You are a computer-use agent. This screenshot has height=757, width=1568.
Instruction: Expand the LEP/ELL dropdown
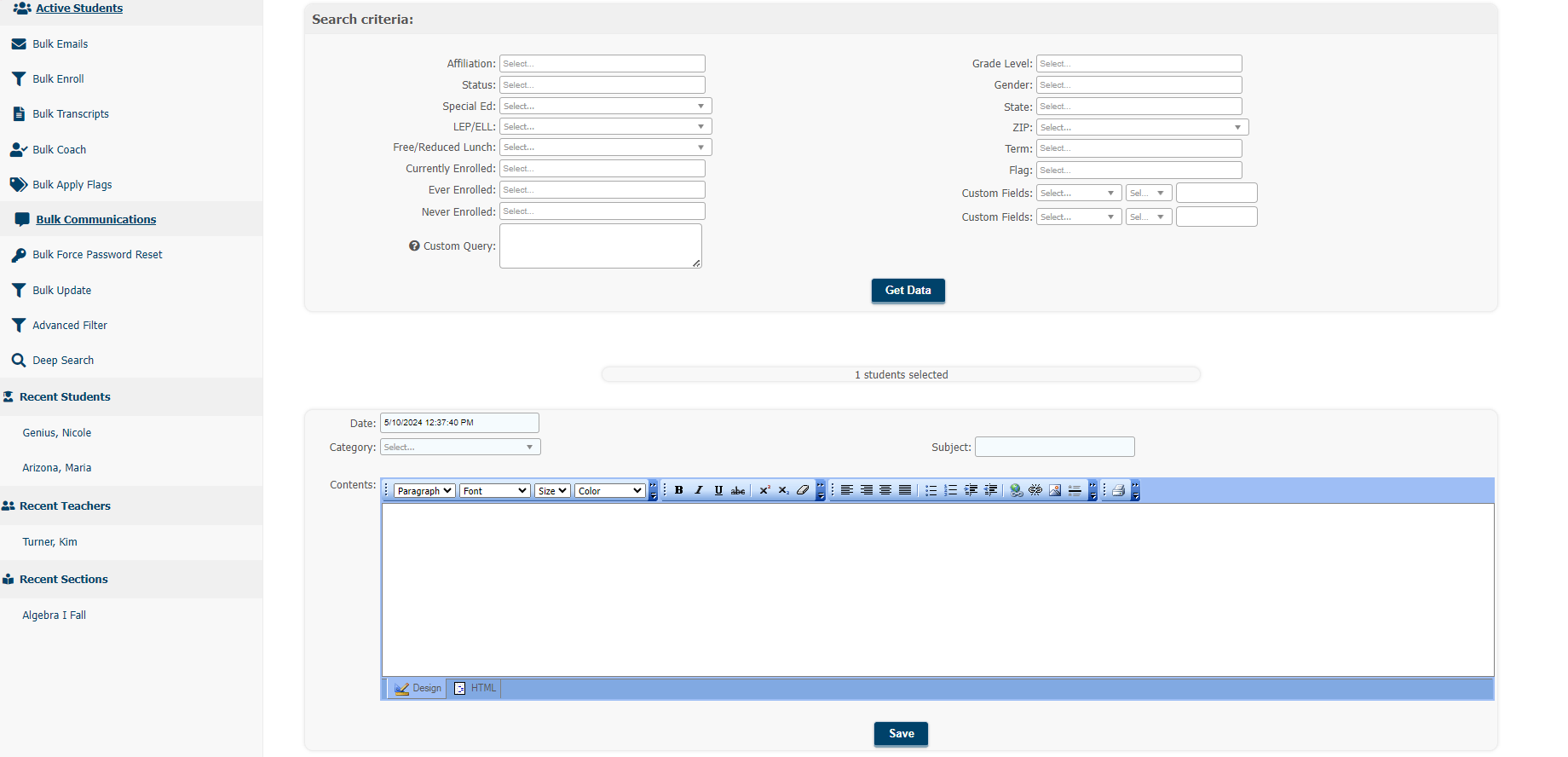click(x=606, y=126)
